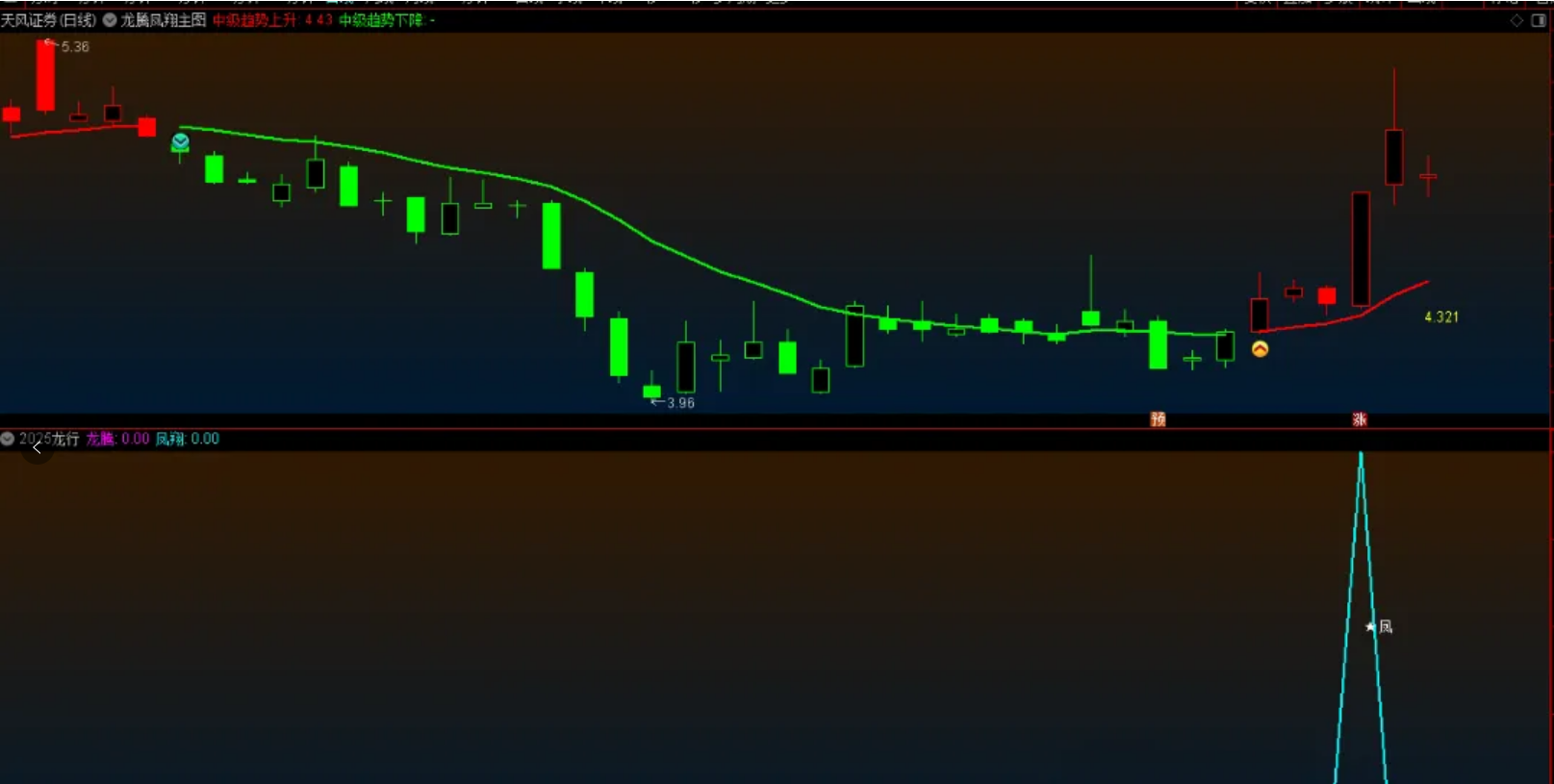Click the green downtrend signal marker icon
1554x784 pixels.
click(180, 142)
